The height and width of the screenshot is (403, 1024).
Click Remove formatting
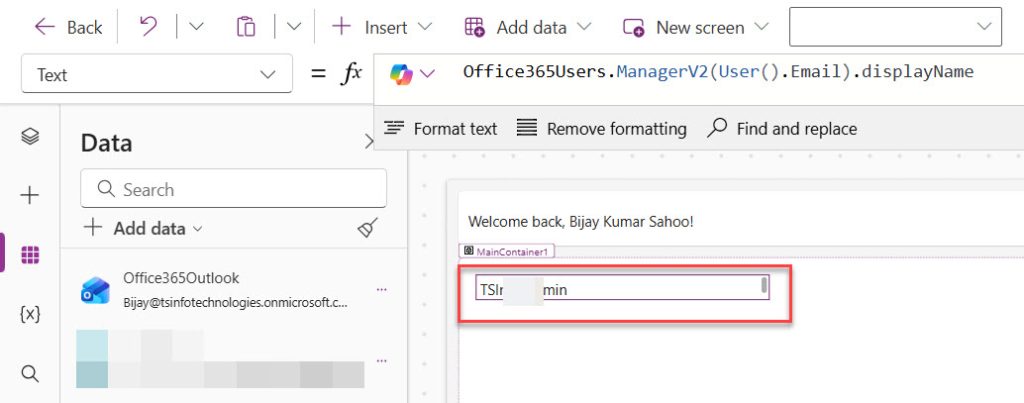coord(601,129)
